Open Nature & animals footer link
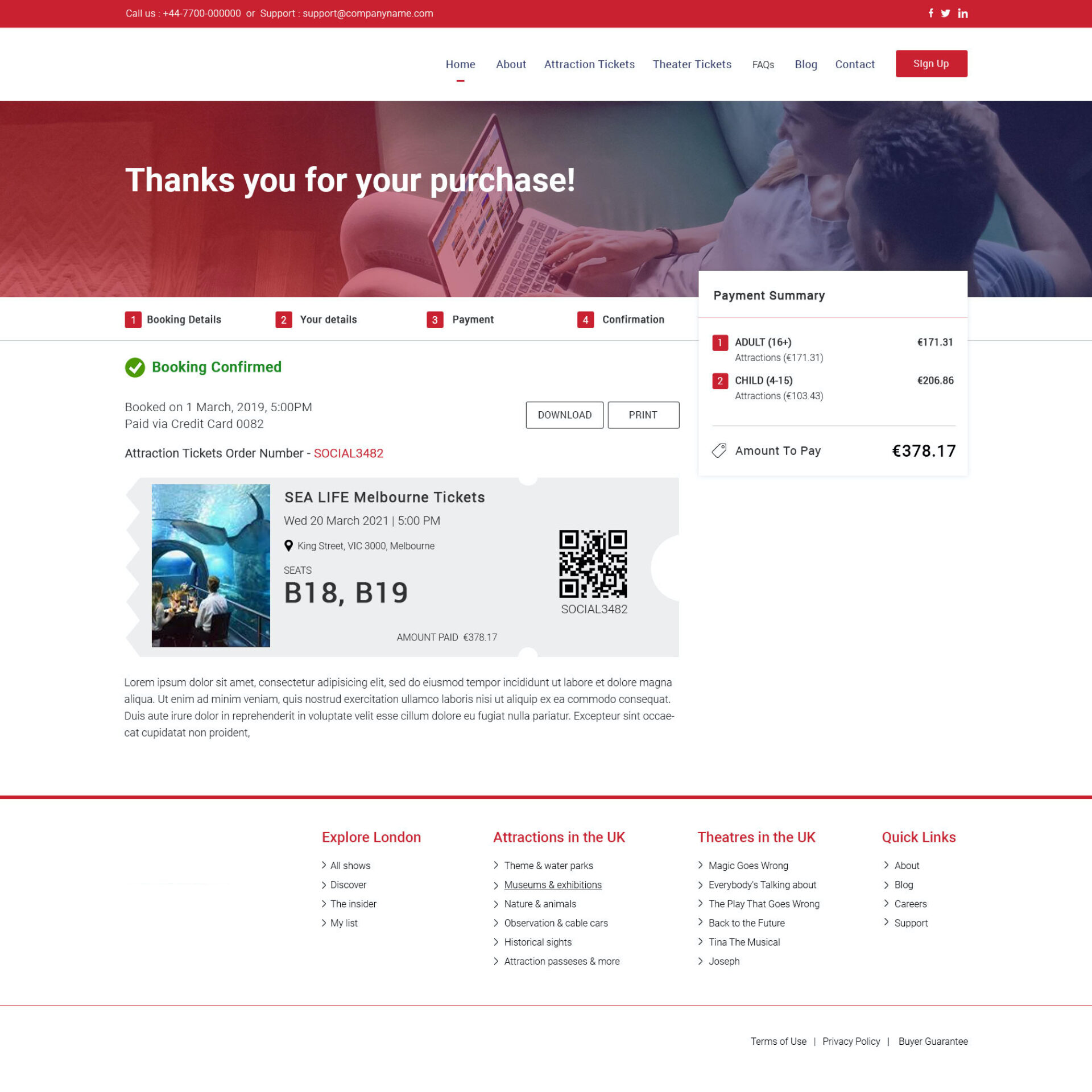This screenshot has height=1092, width=1092. pyautogui.click(x=540, y=904)
